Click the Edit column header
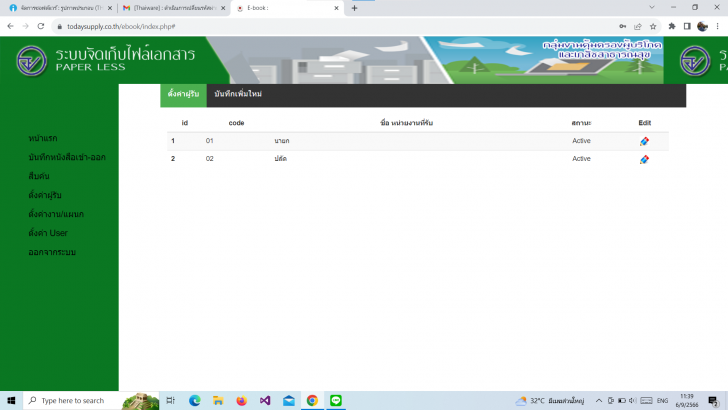 click(644, 123)
